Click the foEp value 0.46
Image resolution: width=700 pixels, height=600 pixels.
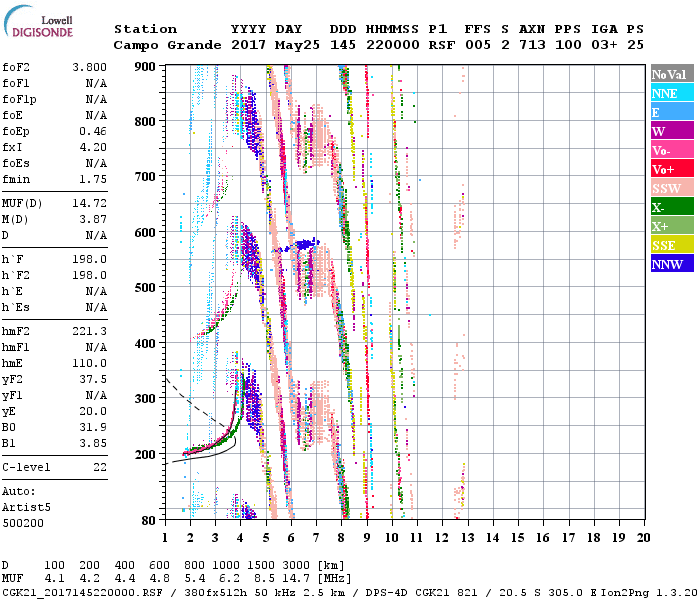pyautogui.click(x=93, y=131)
